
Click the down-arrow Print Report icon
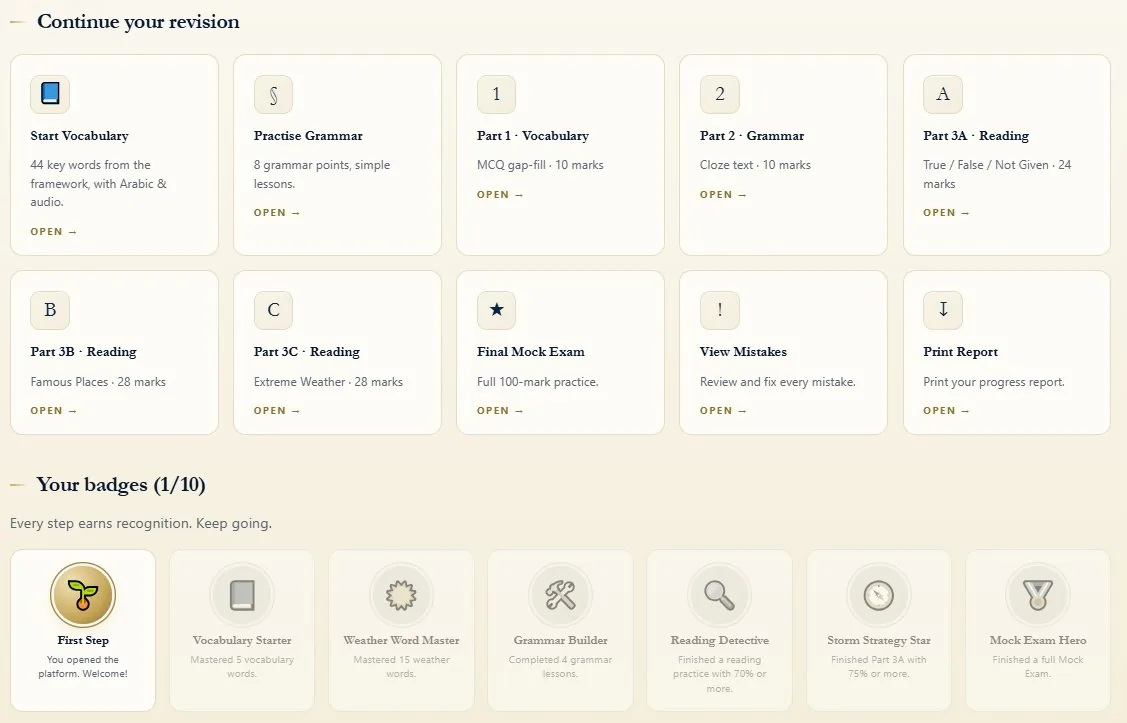tap(943, 310)
